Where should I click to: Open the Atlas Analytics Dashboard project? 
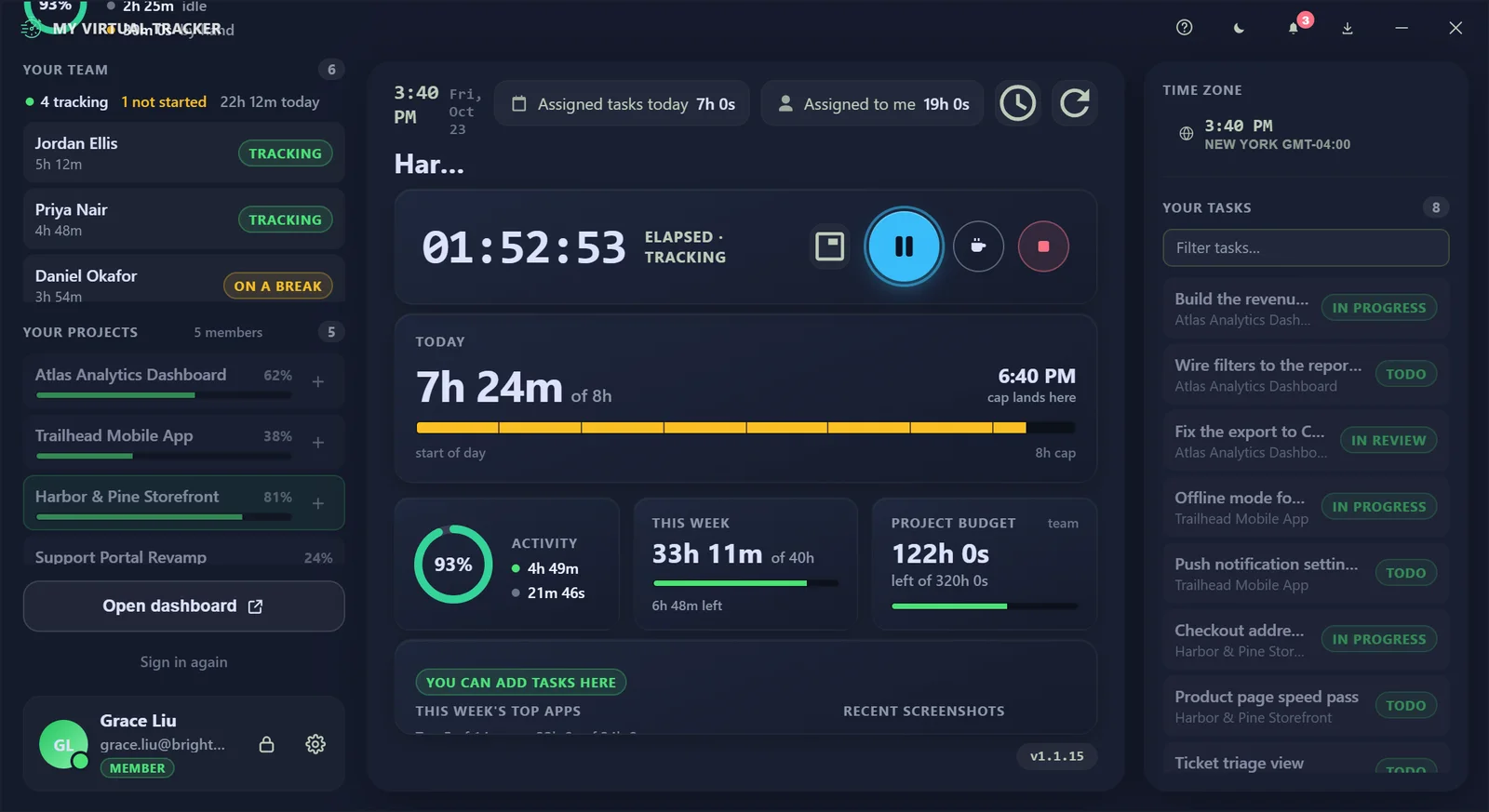[183, 381]
